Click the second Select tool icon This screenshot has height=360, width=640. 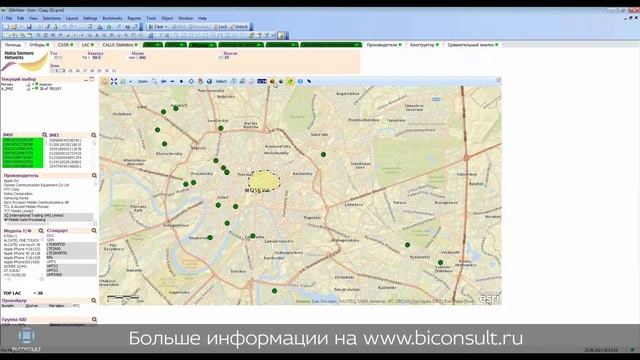[x=242, y=81]
